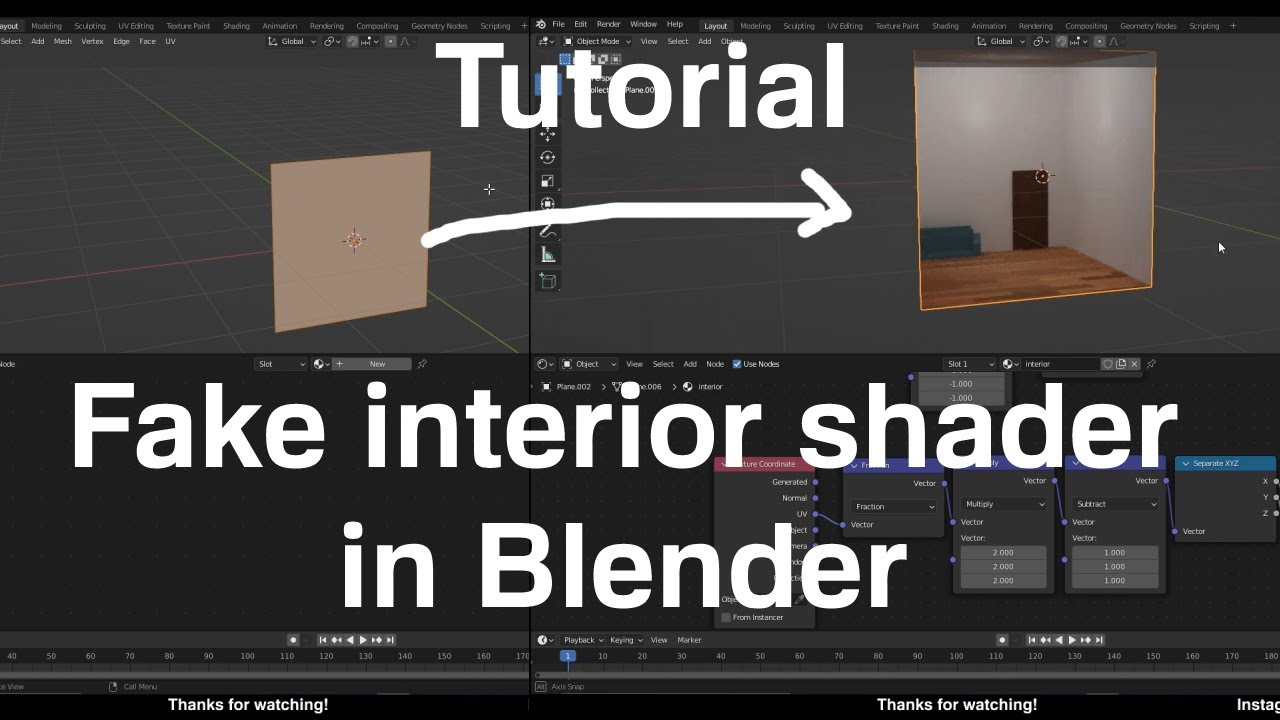Open the Mesh menu in left window
The width and height of the screenshot is (1280, 720).
point(62,41)
